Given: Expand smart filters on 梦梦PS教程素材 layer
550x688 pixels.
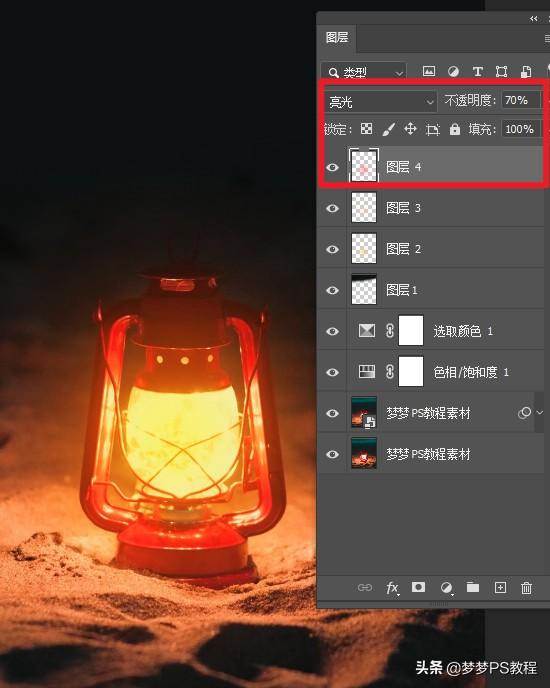Looking at the screenshot, I should coord(540,412).
